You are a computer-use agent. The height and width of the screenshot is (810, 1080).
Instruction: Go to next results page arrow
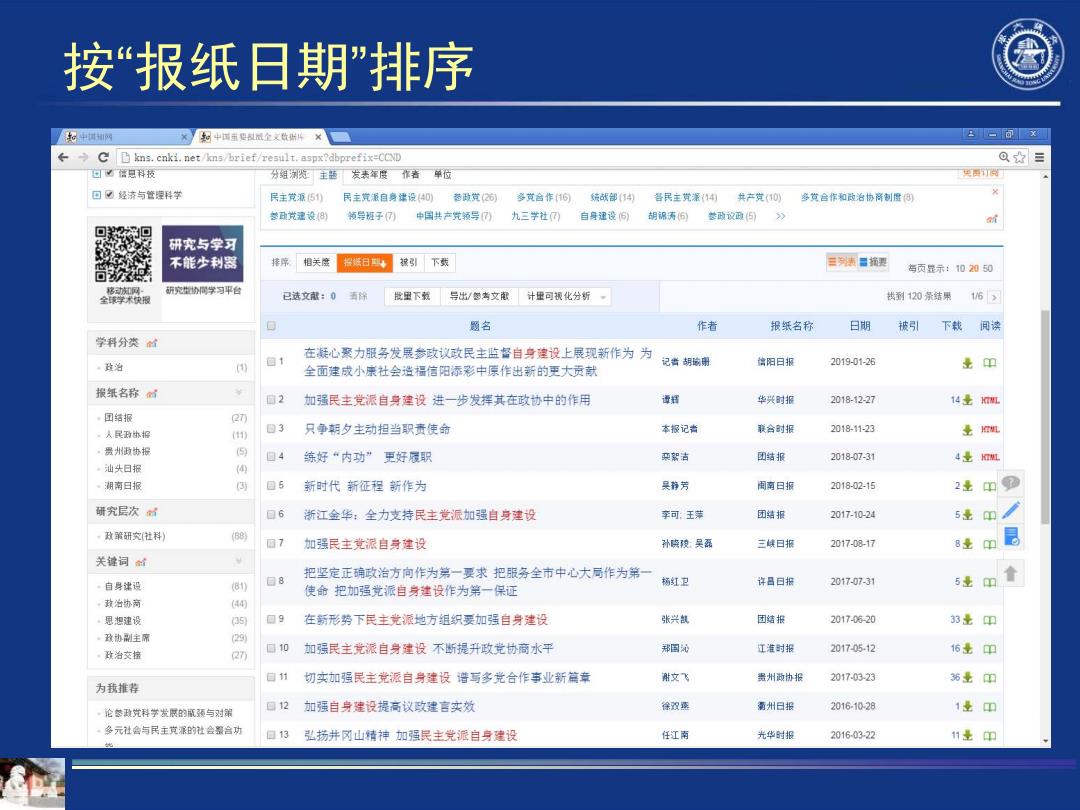tap(993, 297)
